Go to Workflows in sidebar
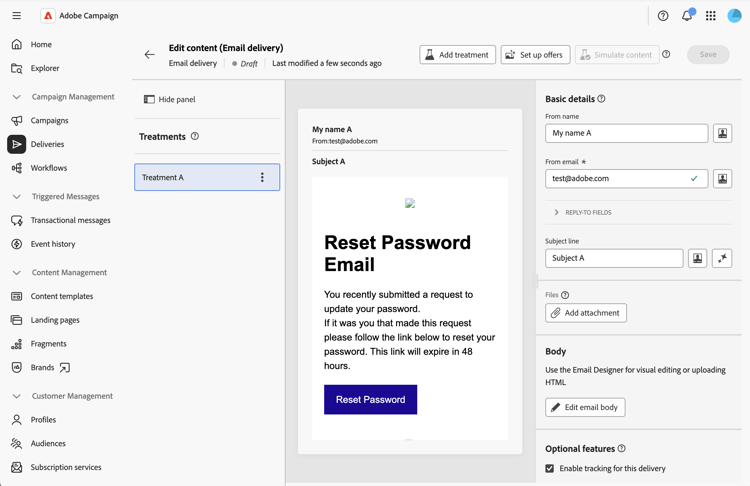 [48, 168]
